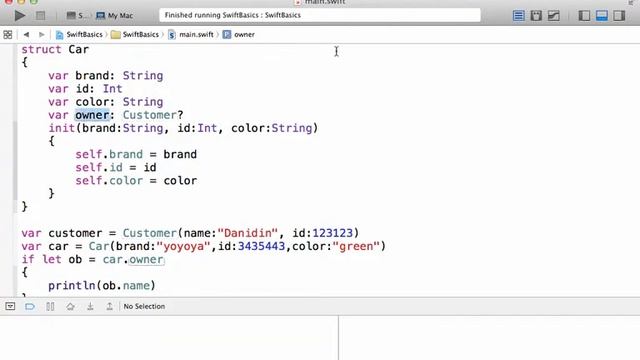Show the Version editor
The width and height of the screenshot is (640, 360).
[x=553, y=16]
